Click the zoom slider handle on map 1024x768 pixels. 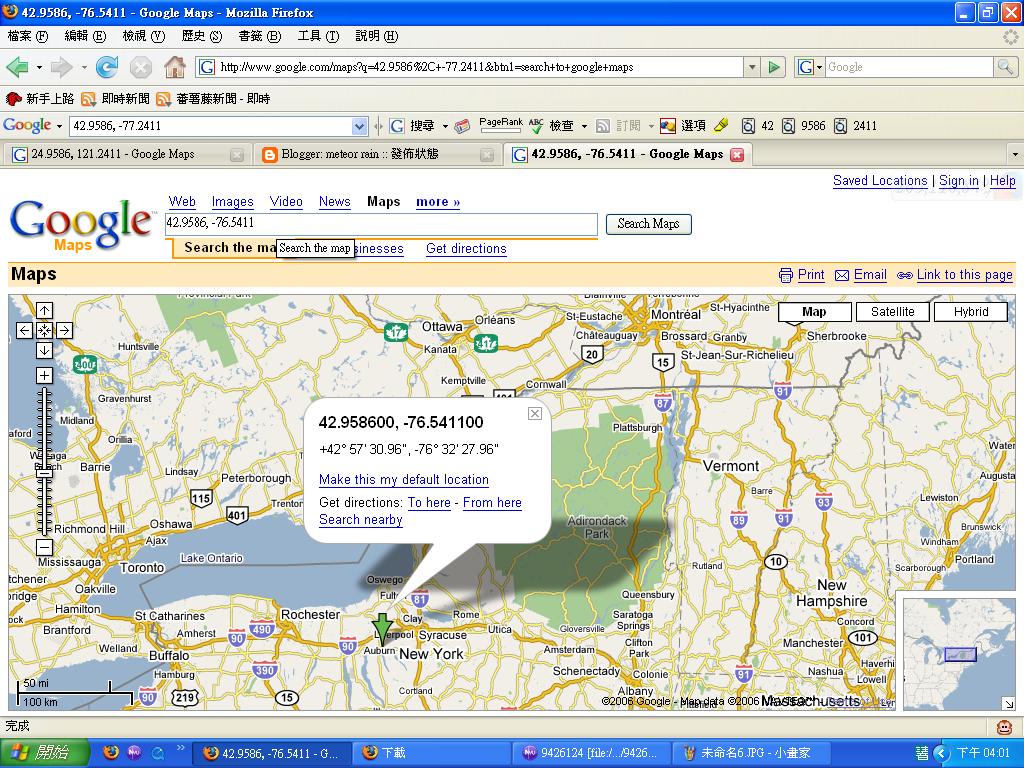click(x=44, y=472)
